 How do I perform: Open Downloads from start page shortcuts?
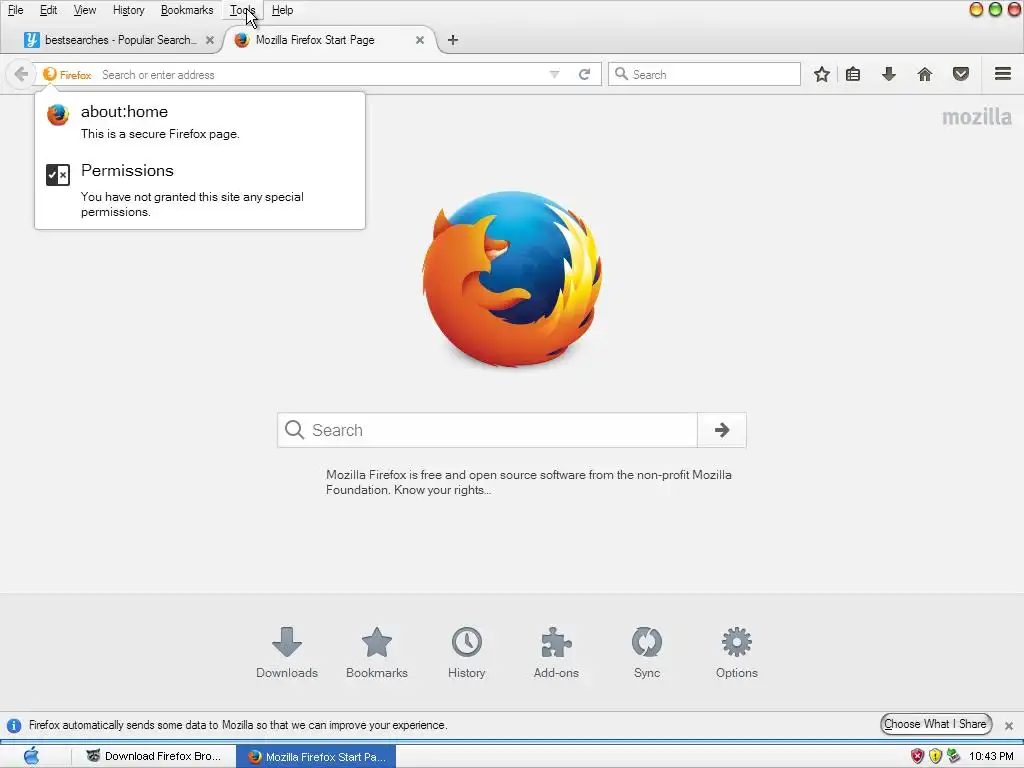[x=287, y=653]
